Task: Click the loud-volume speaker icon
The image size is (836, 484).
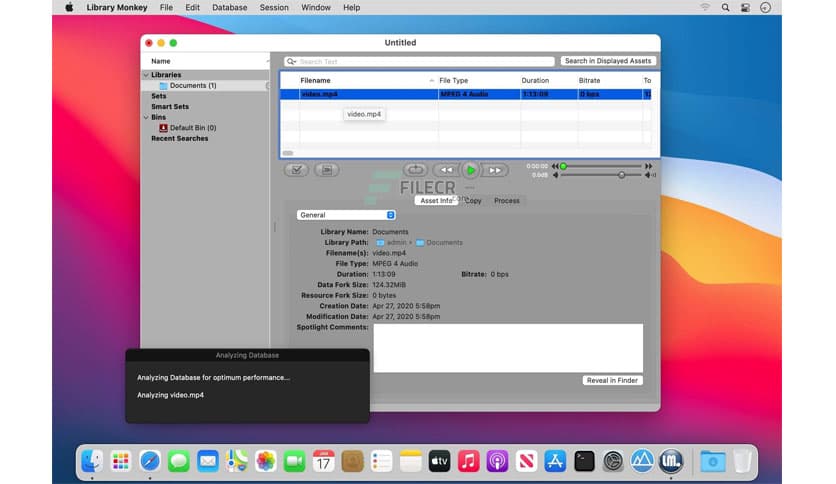Action: (650, 175)
